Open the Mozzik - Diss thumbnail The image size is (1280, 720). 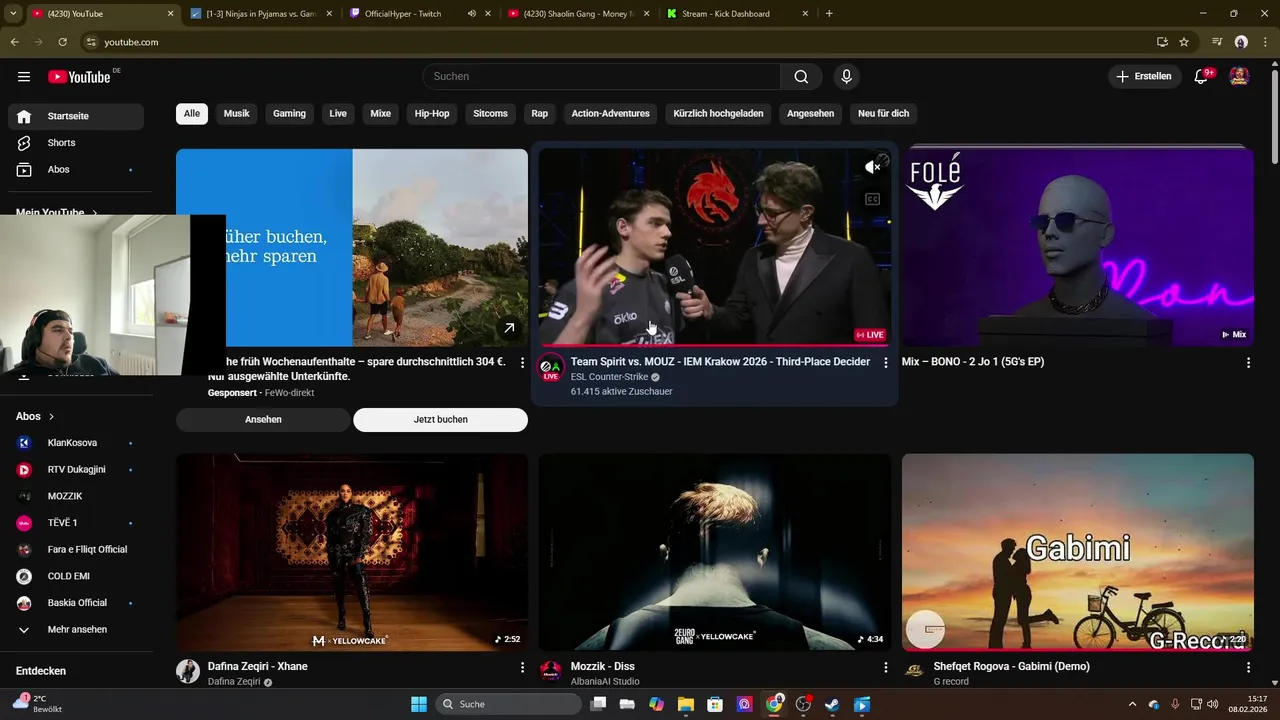715,552
